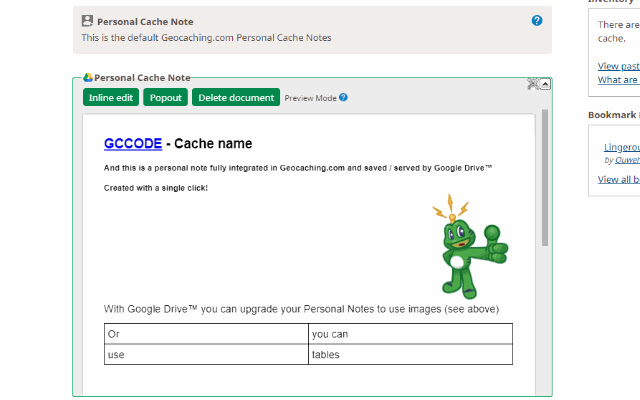Open Preview Mode help question mark
640x400 pixels.
click(343, 97)
